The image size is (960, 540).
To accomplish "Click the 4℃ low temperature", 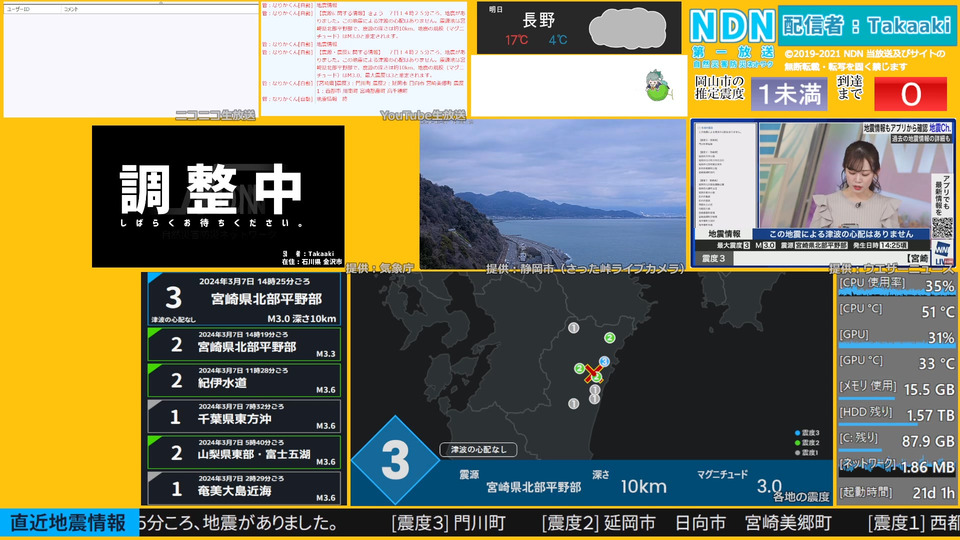I will click(558, 40).
